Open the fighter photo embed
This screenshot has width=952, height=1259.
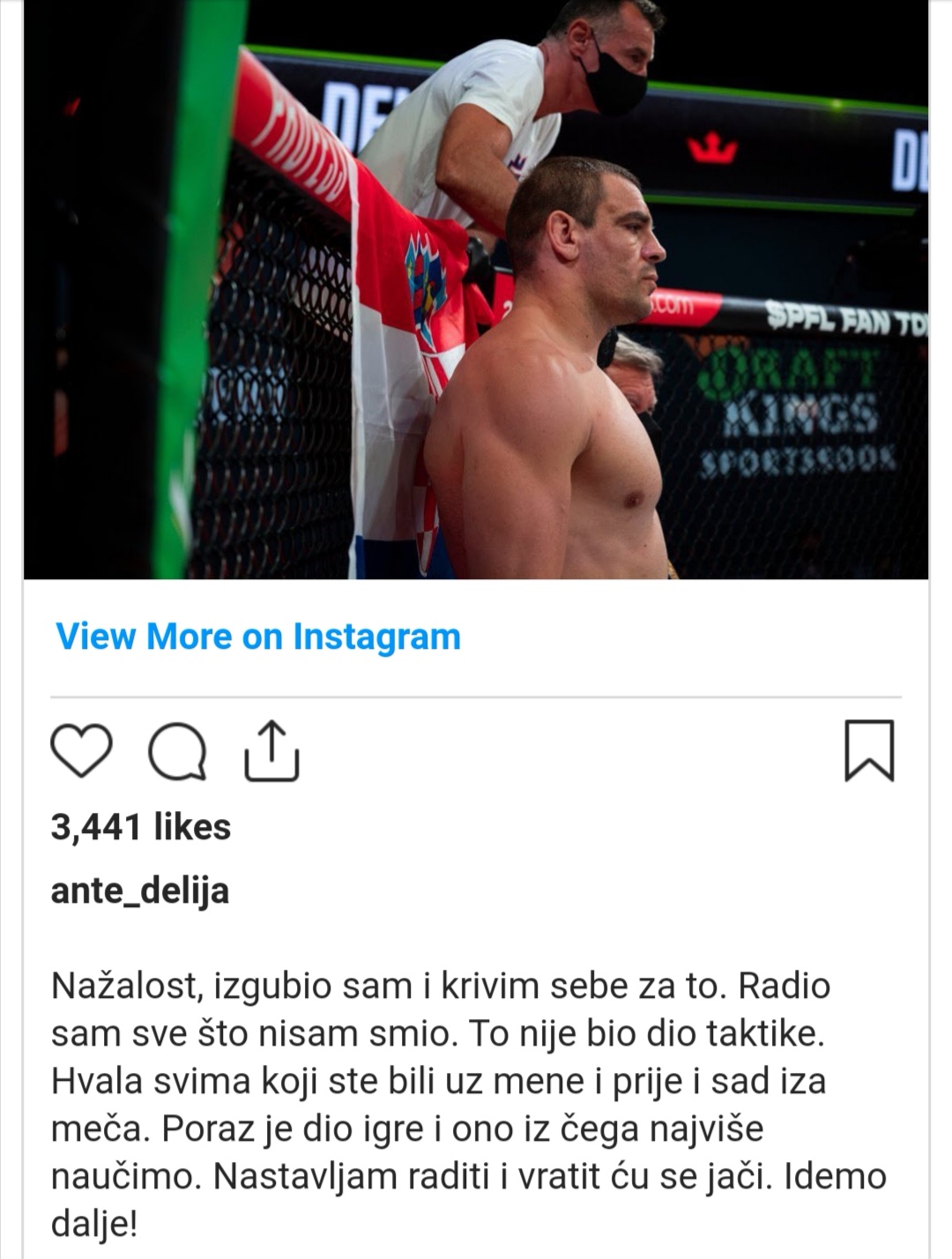tap(476, 289)
